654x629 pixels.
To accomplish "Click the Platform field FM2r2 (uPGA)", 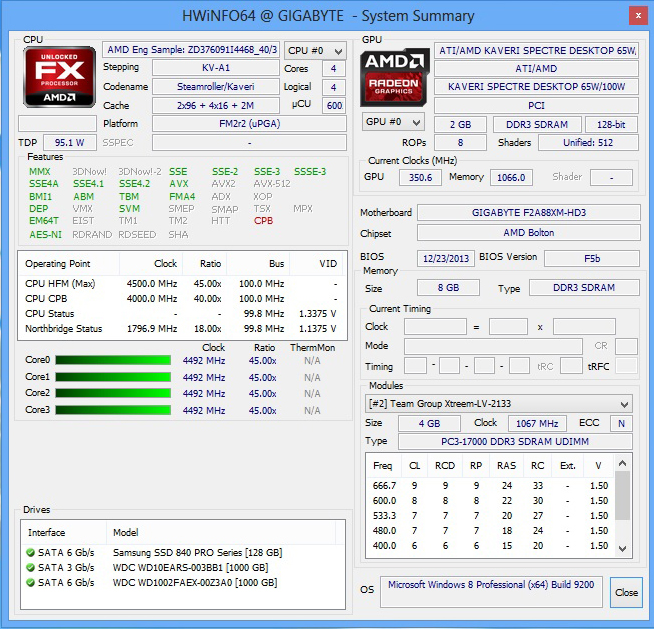I will pos(249,124).
